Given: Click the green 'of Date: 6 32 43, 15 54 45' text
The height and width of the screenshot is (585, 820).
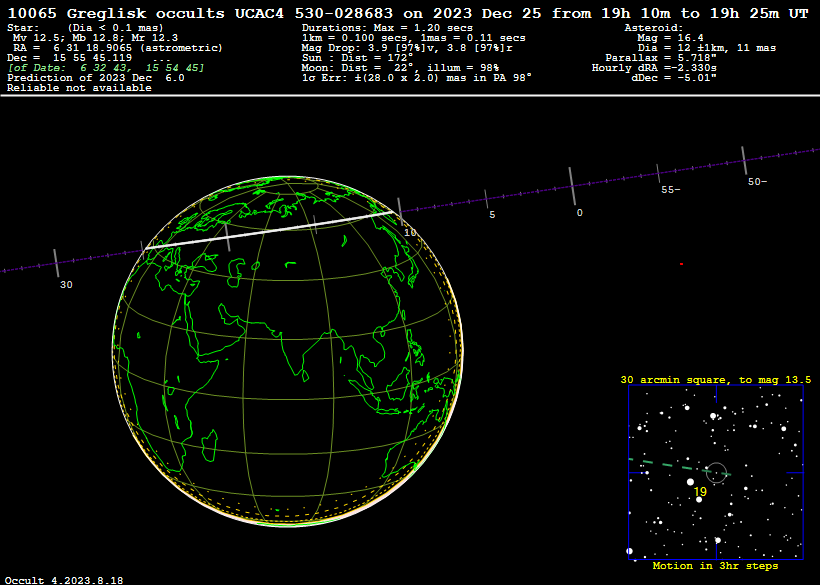Looking at the screenshot, I should 106,68.
